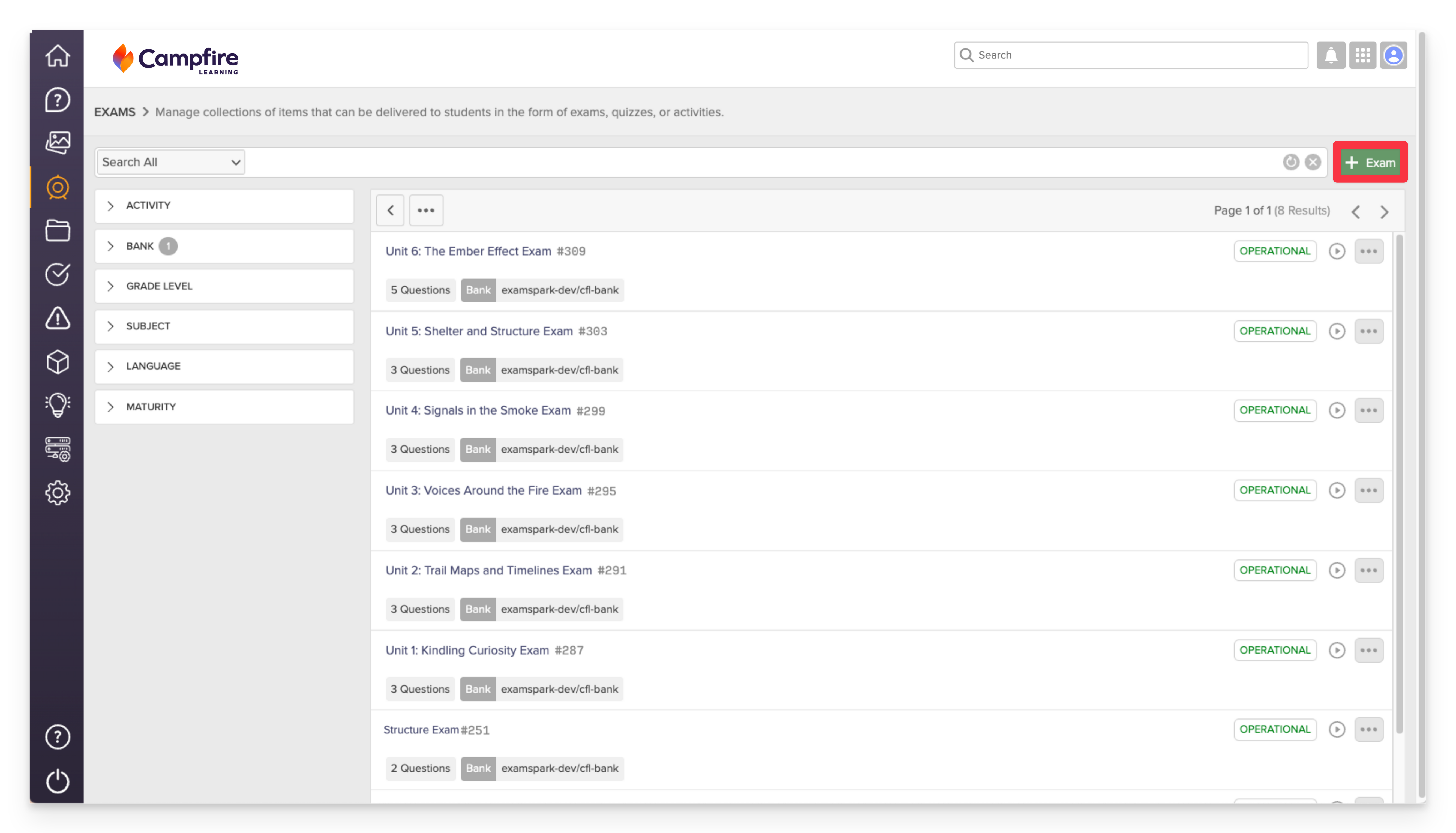Open the server settings icon in sidebar
Viewport: 1456px width, 833px height.
pos(57,449)
